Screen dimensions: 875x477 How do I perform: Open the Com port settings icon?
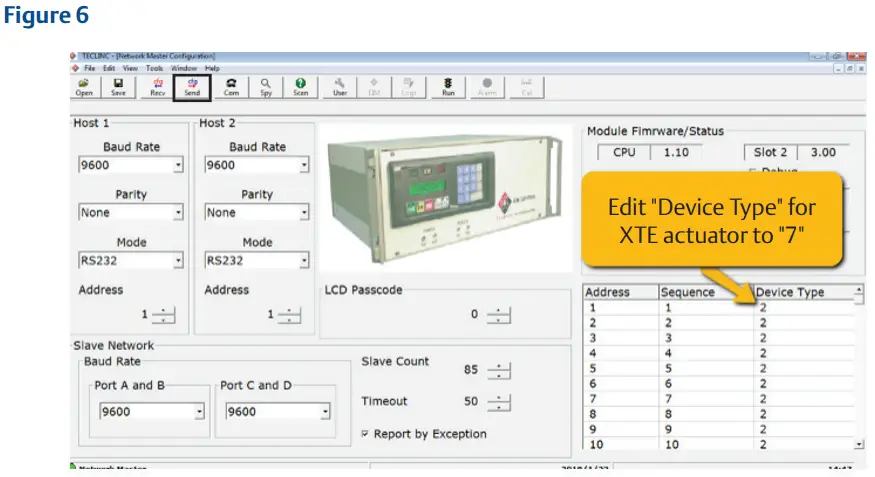(x=231, y=88)
